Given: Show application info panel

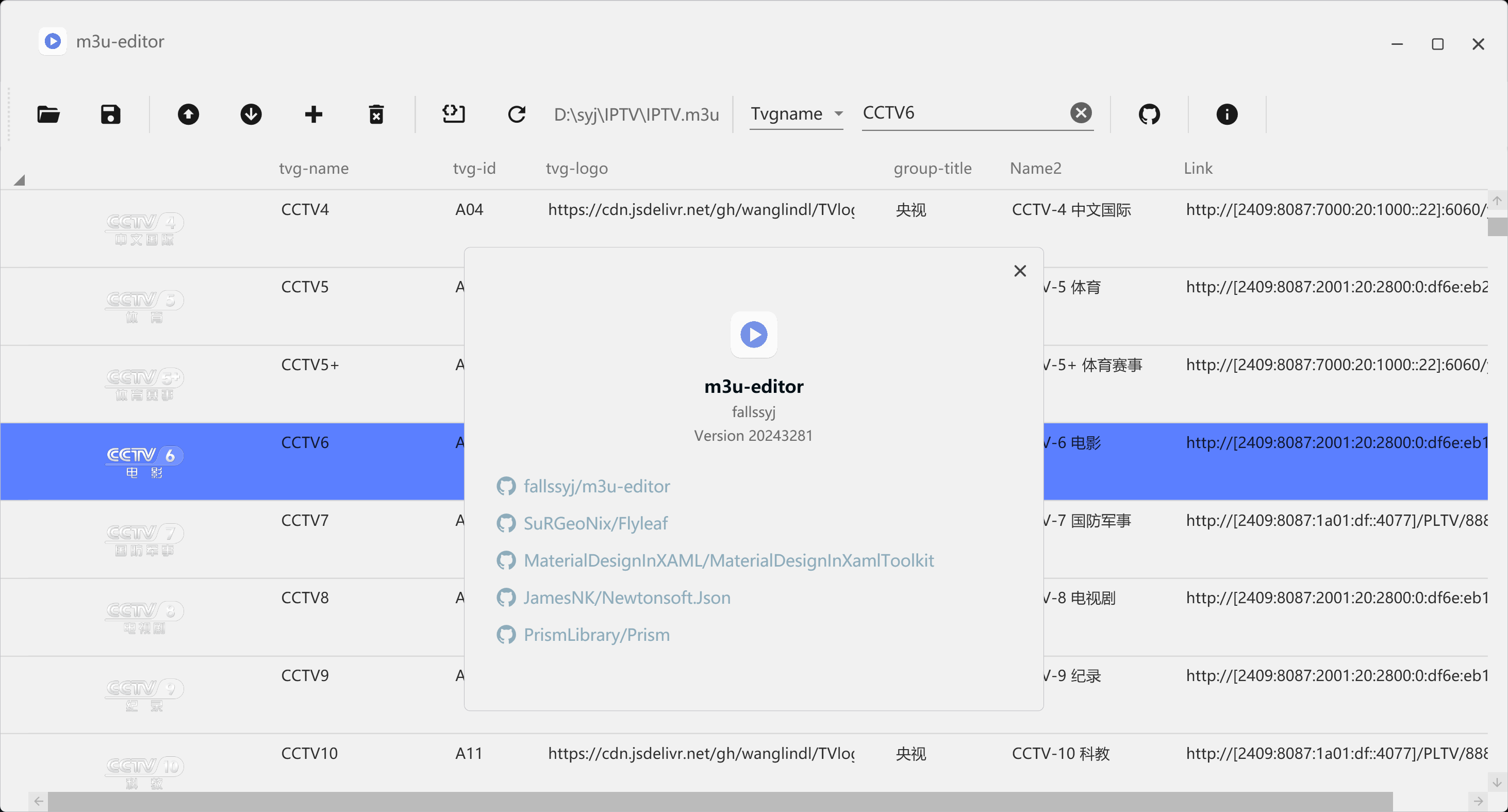Looking at the screenshot, I should pyautogui.click(x=1228, y=114).
